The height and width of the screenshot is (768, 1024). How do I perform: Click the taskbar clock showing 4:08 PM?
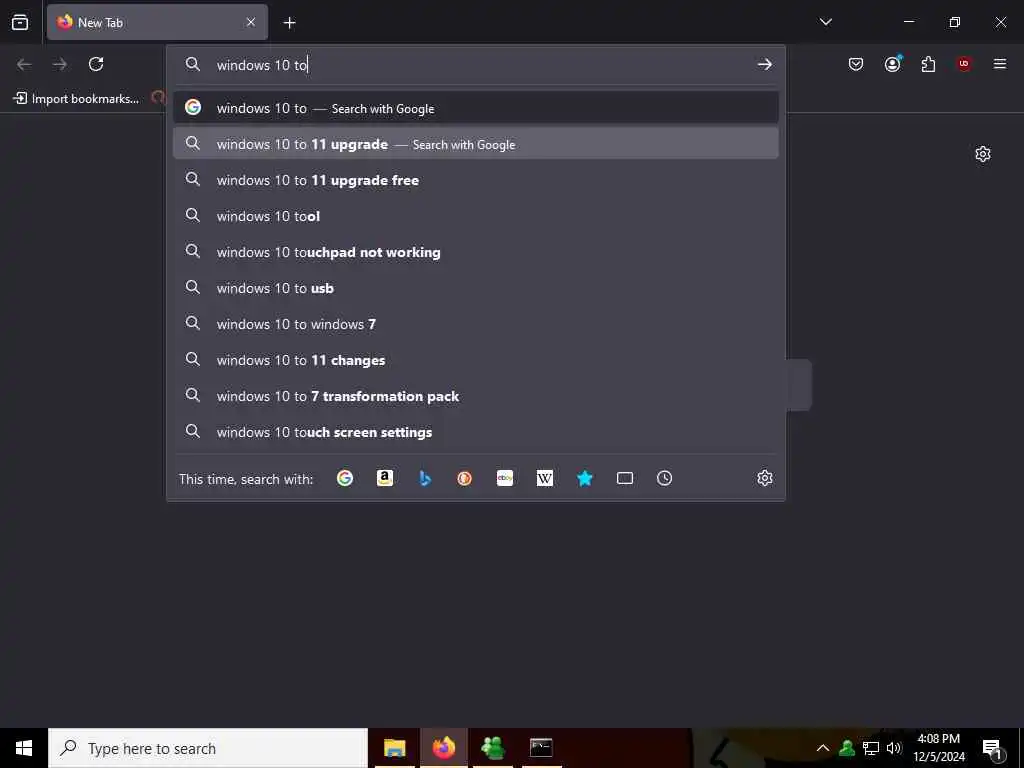click(x=938, y=748)
